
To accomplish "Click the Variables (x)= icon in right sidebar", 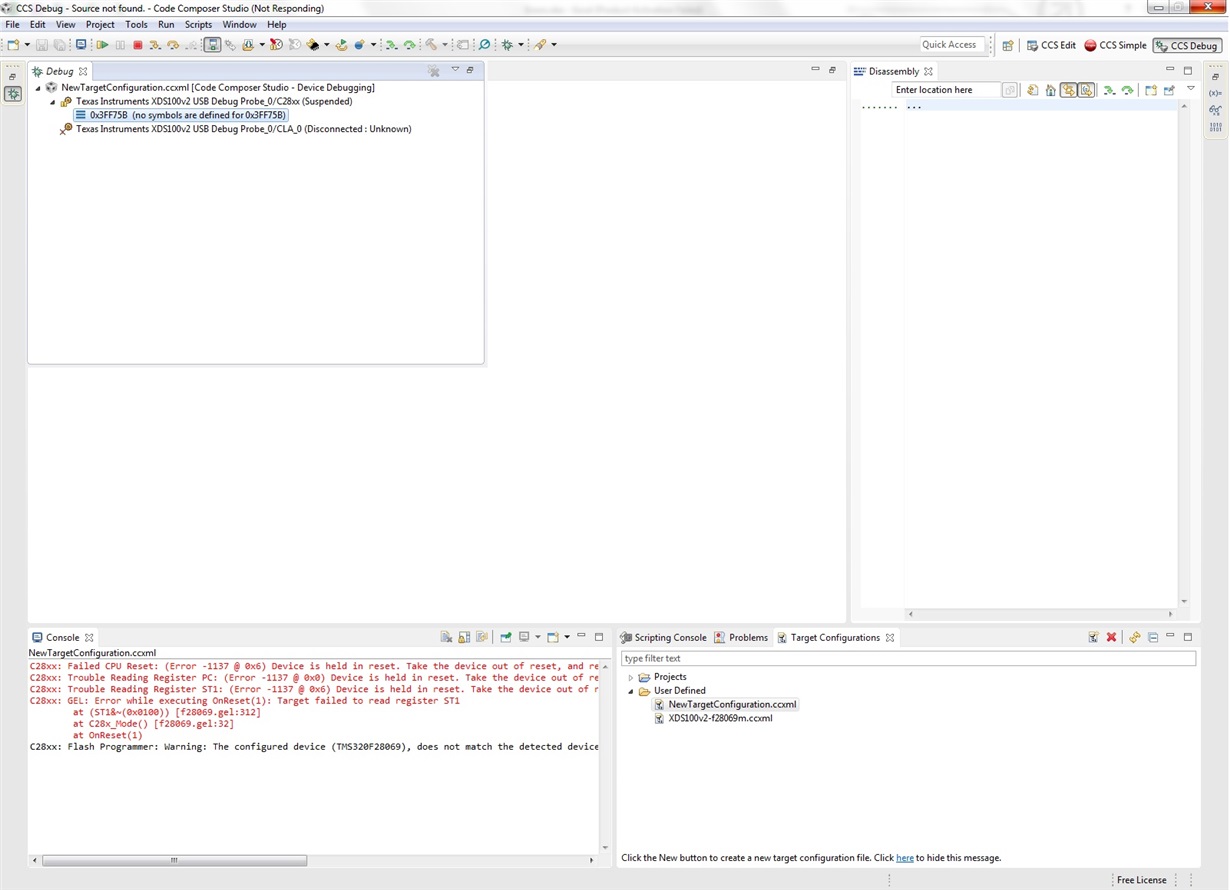I will [1215, 93].
